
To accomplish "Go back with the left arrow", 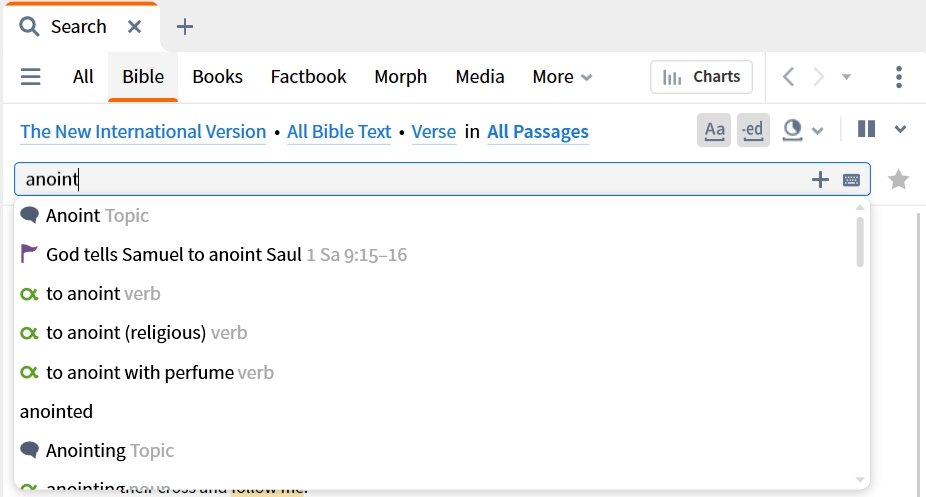I will coord(788,77).
